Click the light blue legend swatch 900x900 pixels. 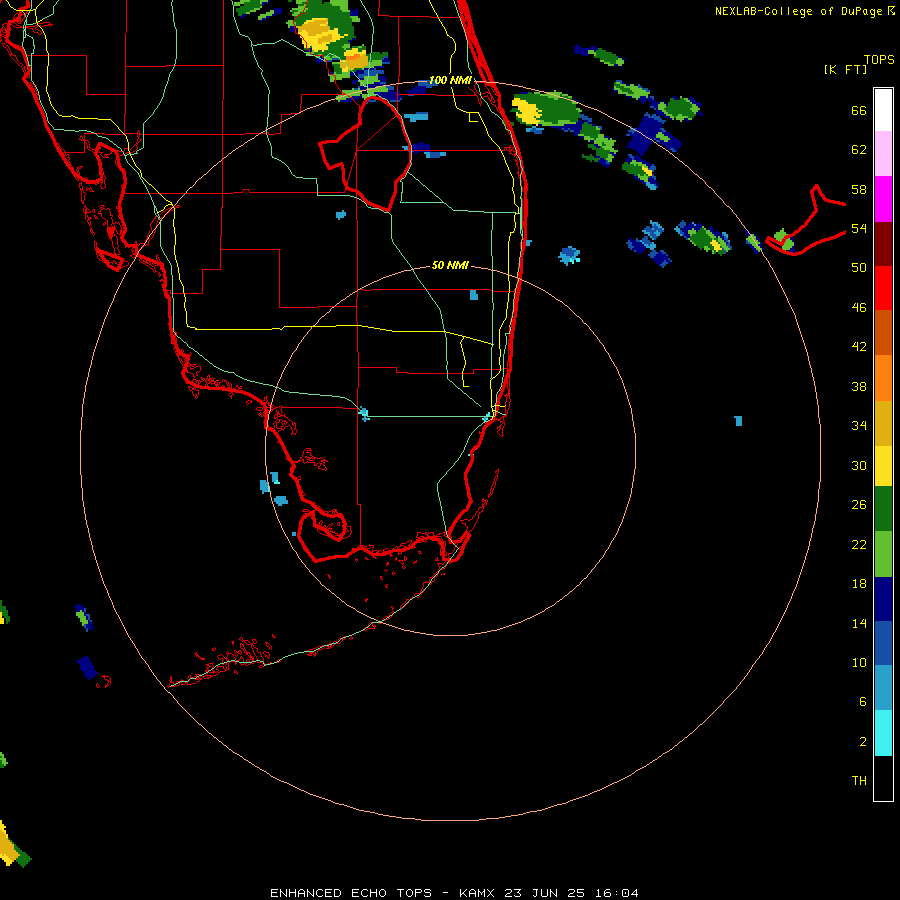tap(883, 688)
